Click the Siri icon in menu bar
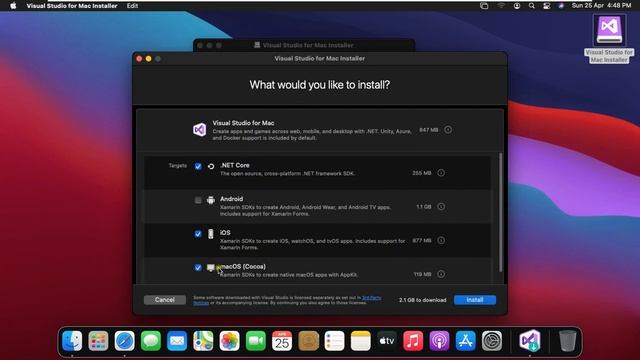The height and width of the screenshot is (360, 640). (561, 6)
